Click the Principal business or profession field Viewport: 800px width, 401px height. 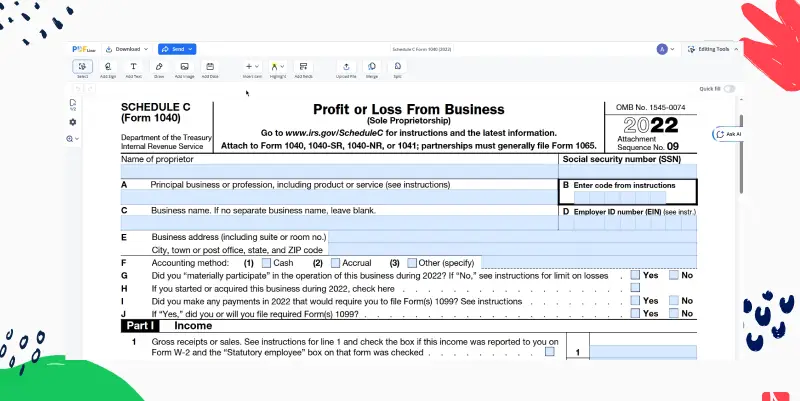pos(339,197)
